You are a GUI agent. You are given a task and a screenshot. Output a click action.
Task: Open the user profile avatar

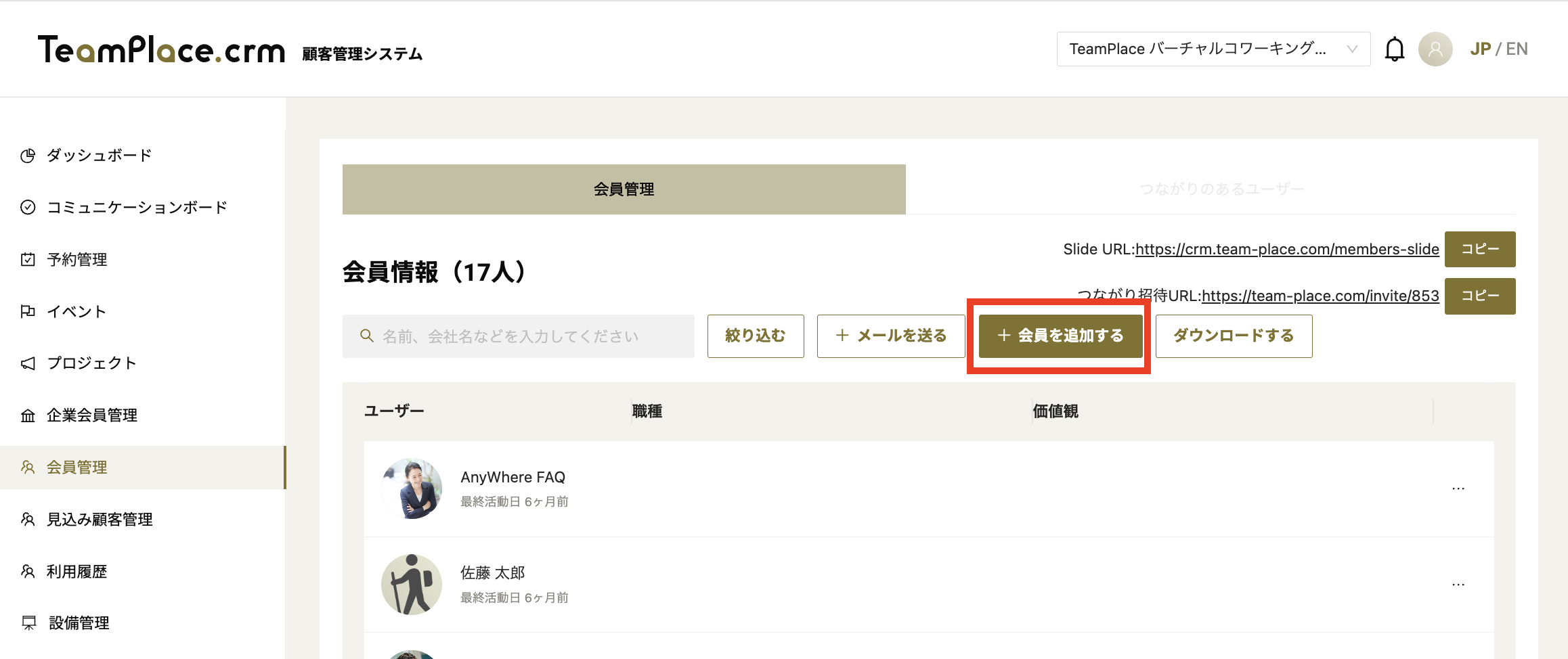(1435, 49)
